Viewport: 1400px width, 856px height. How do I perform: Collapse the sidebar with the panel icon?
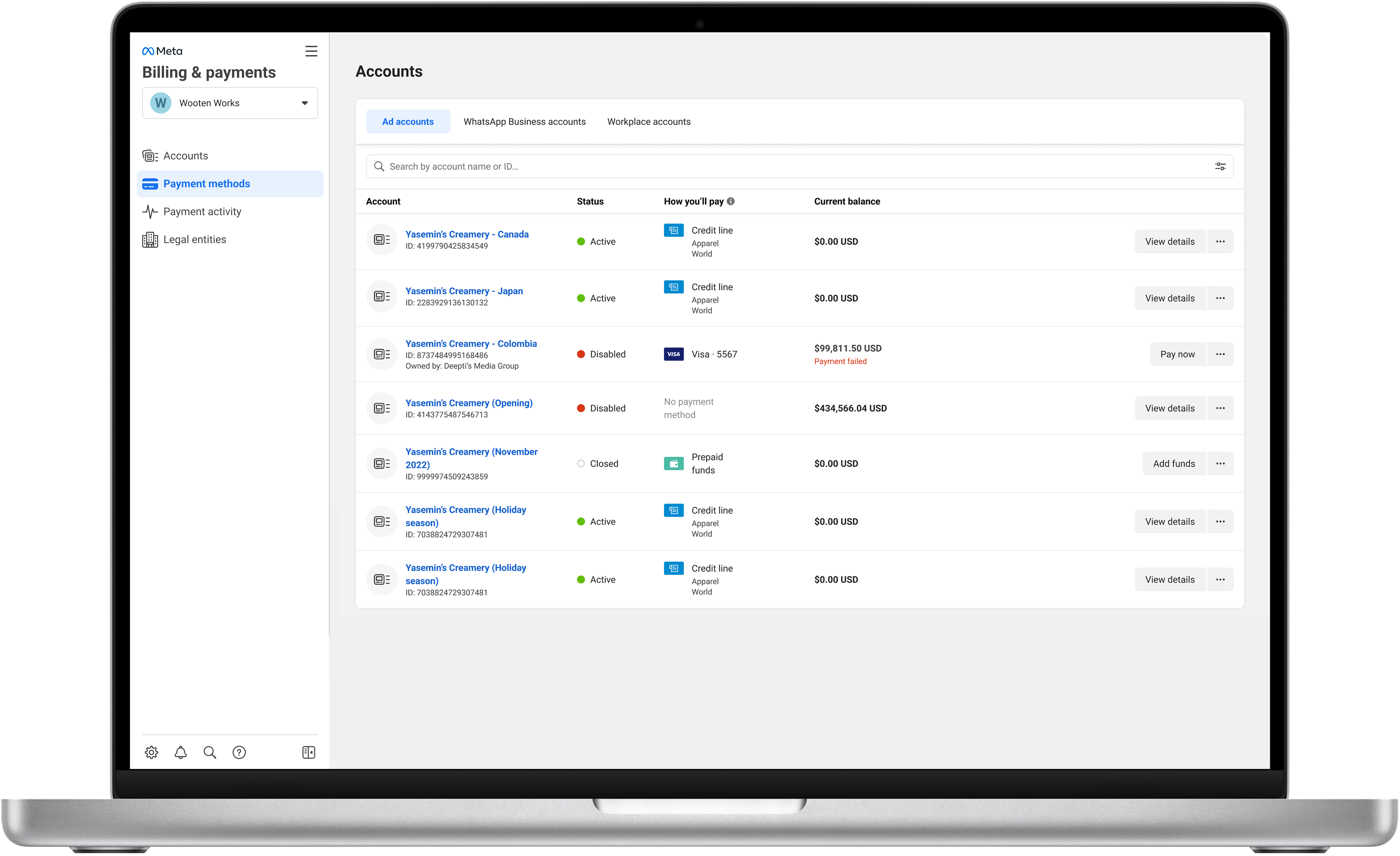point(309,752)
